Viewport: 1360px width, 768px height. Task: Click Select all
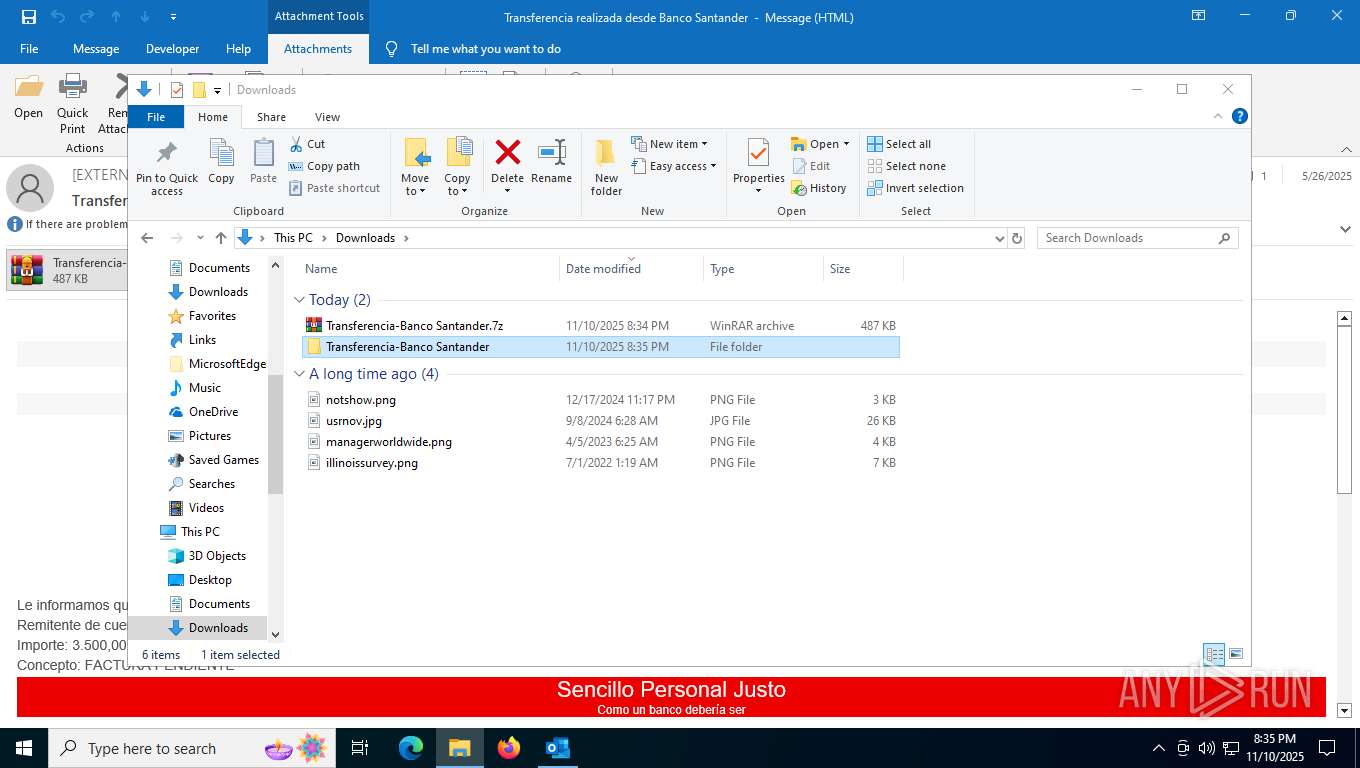click(899, 144)
